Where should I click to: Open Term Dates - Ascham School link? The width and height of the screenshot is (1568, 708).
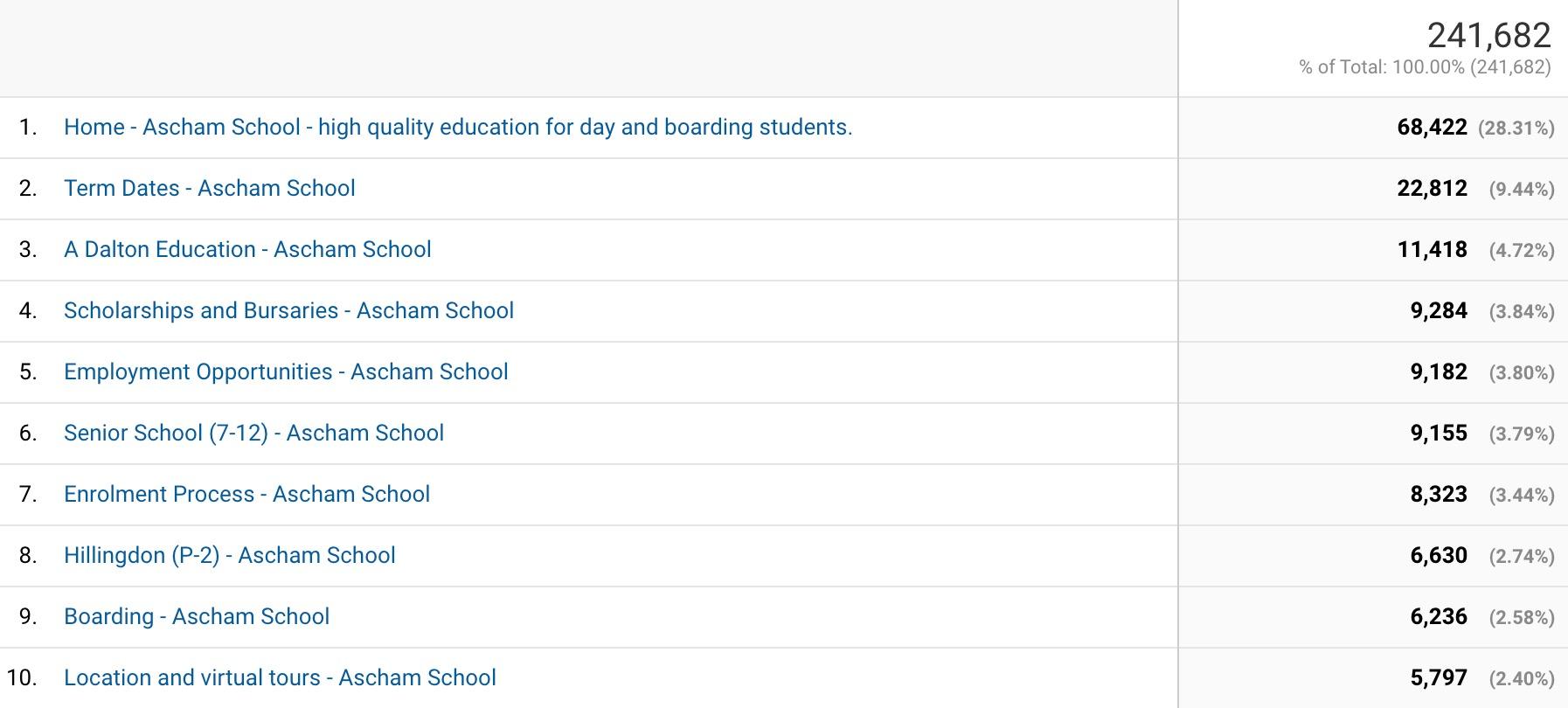point(210,189)
